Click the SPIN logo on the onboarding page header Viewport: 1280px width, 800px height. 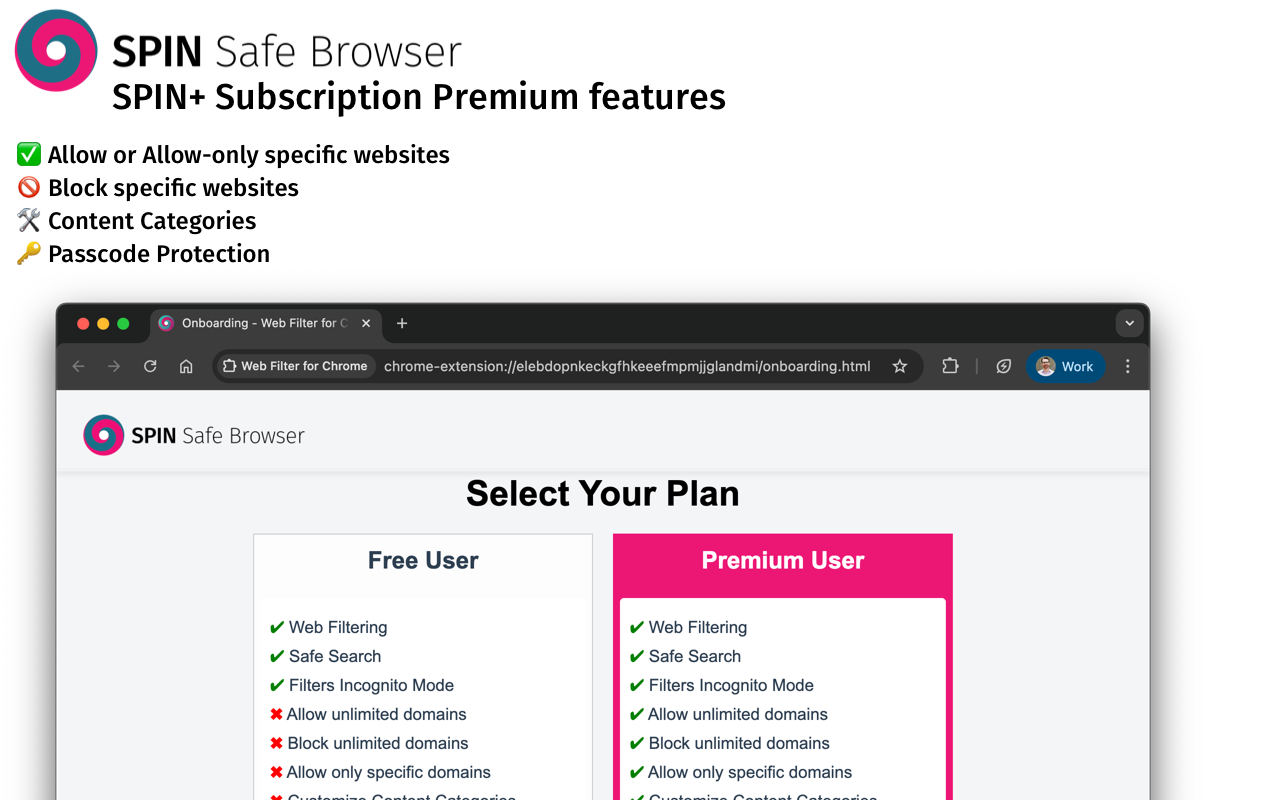(x=102, y=435)
